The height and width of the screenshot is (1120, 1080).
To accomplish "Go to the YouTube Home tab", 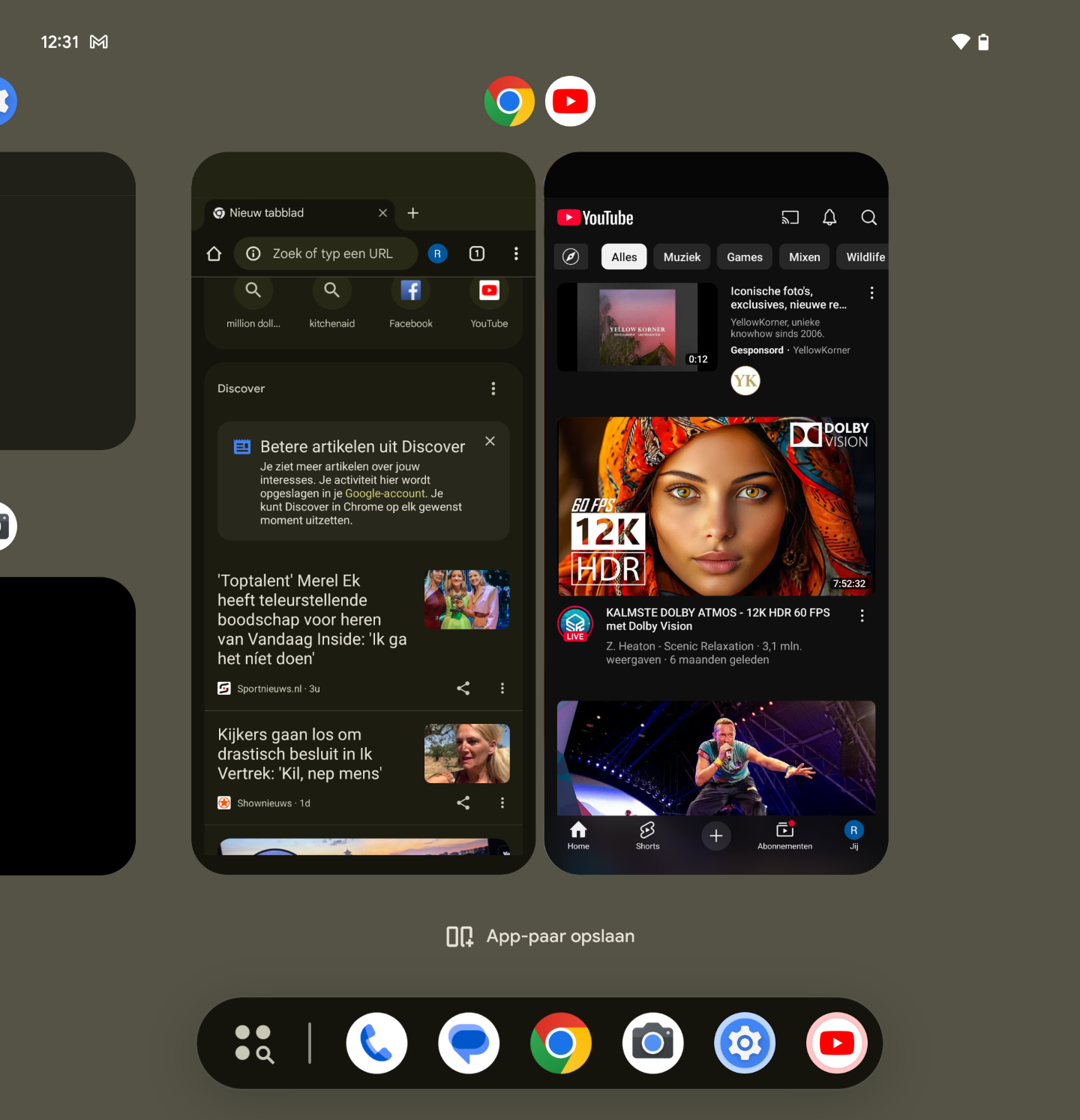I will [x=578, y=835].
